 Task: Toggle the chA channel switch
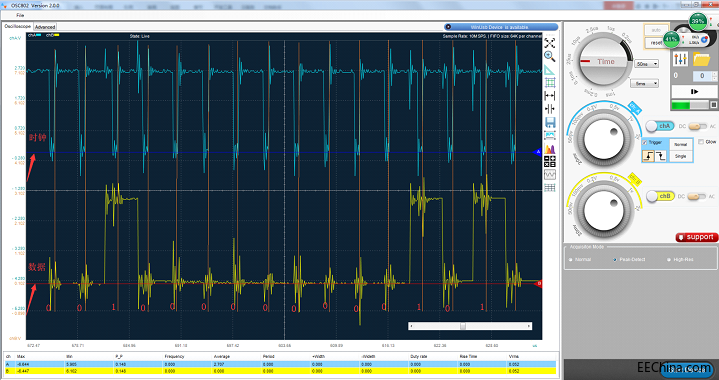pos(659,126)
